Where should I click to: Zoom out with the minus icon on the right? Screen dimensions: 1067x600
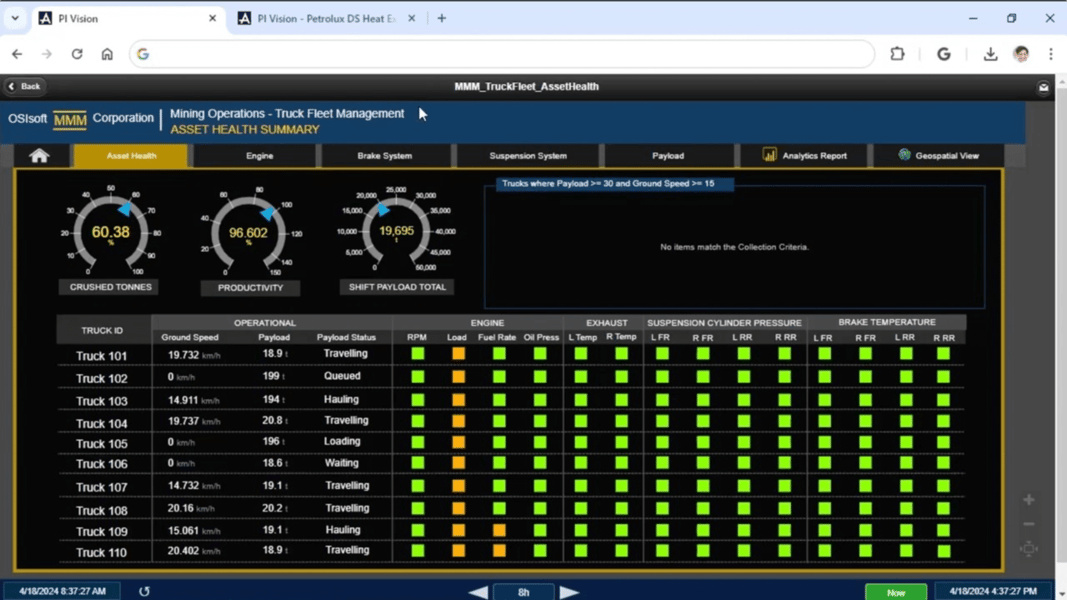(1028, 524)
